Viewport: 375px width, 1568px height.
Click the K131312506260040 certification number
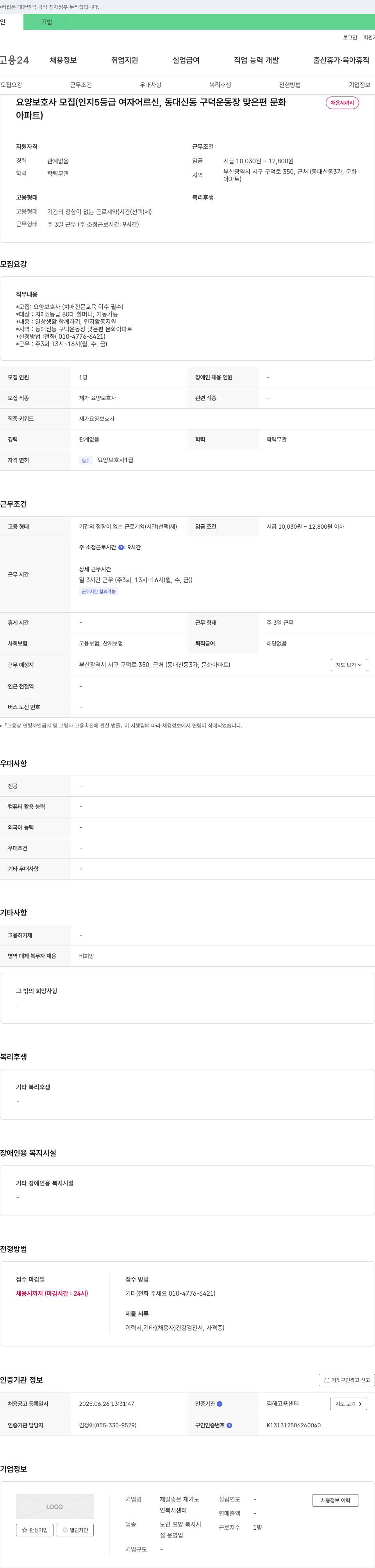pyautogui.click(x=293, y=1425)
